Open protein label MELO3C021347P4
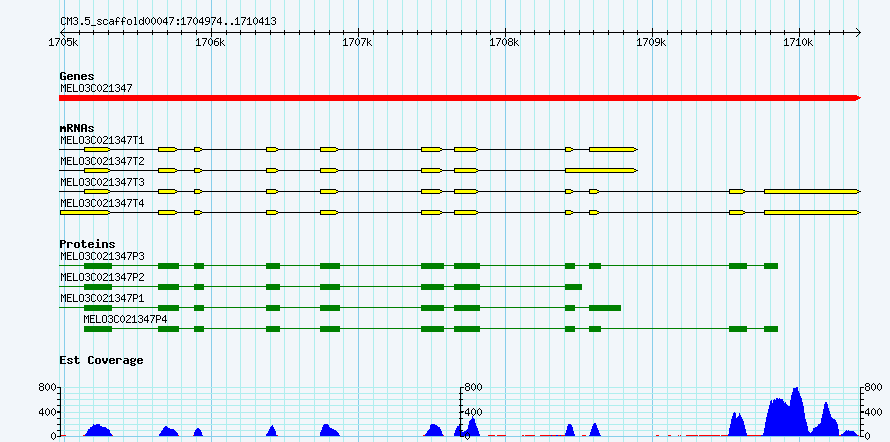Image resolution: width=890 pixels, height=442 pixels. 125,319
